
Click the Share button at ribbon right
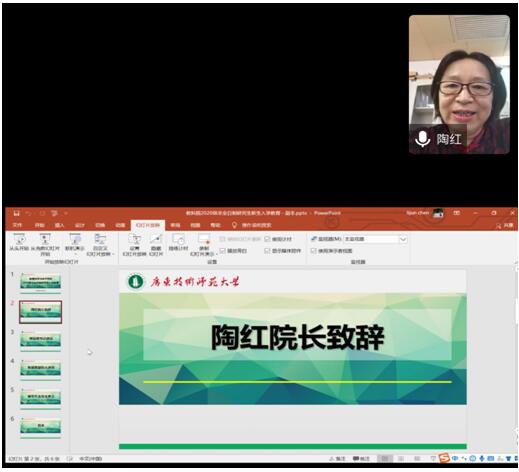pos(505,226)
